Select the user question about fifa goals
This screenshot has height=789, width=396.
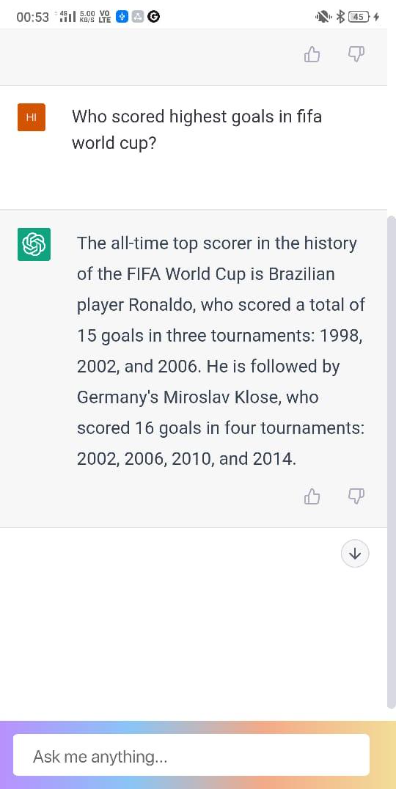(x=197, y=130)
